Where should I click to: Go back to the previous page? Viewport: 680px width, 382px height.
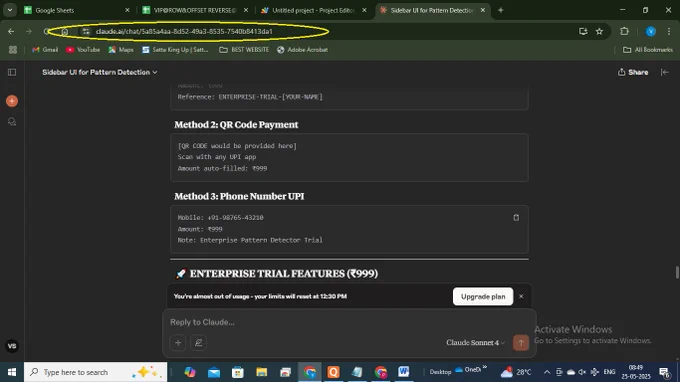[x=11, y=31]
